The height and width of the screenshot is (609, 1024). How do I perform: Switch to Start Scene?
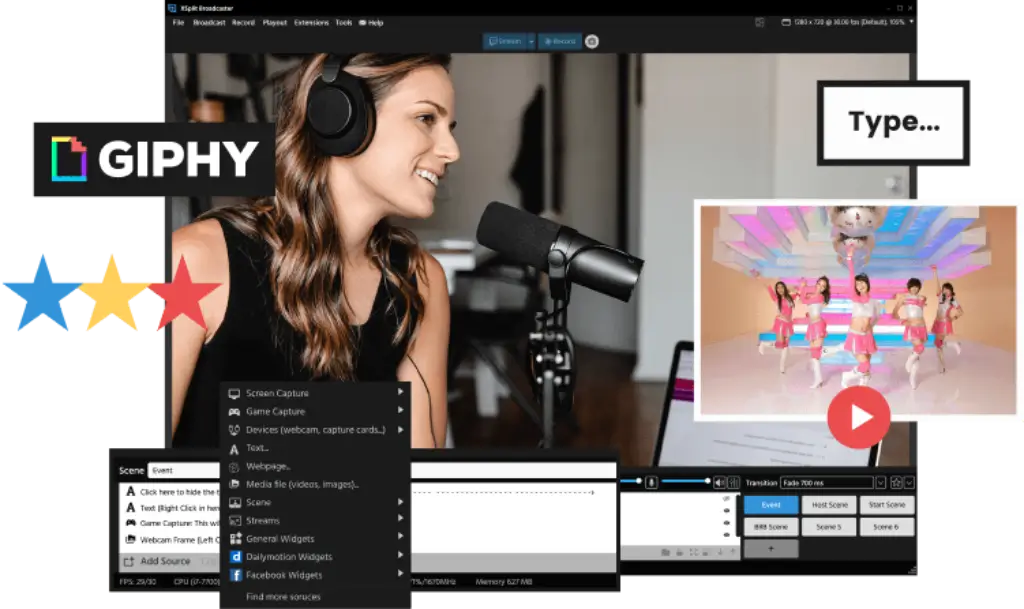(887, 505)
